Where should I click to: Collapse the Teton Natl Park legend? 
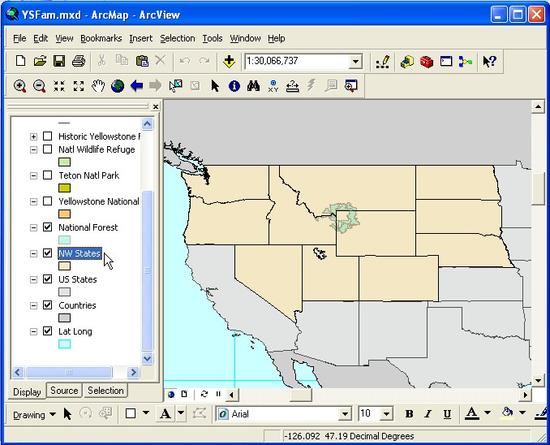point(33,176)
